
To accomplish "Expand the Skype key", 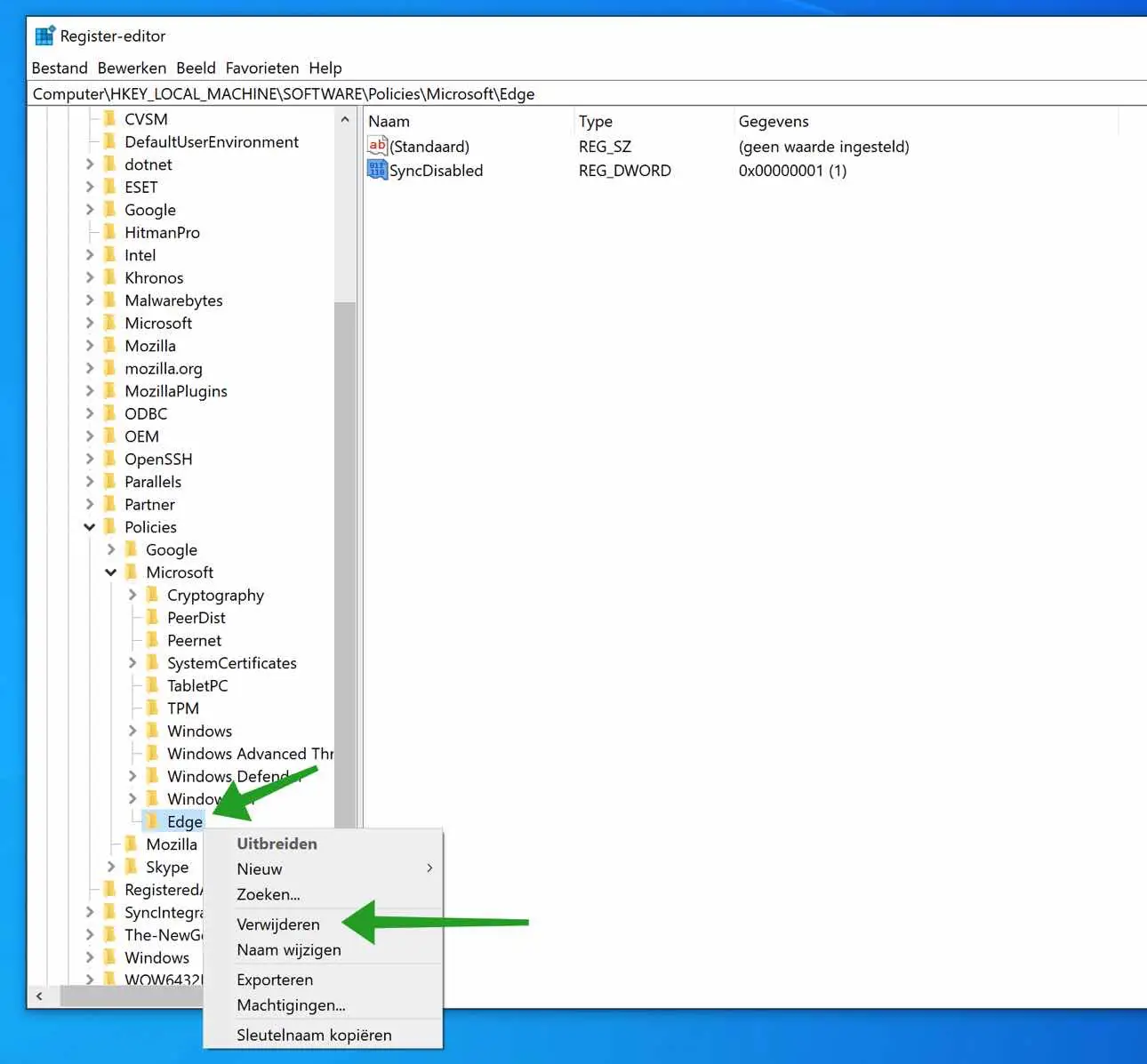I will 111,867.
